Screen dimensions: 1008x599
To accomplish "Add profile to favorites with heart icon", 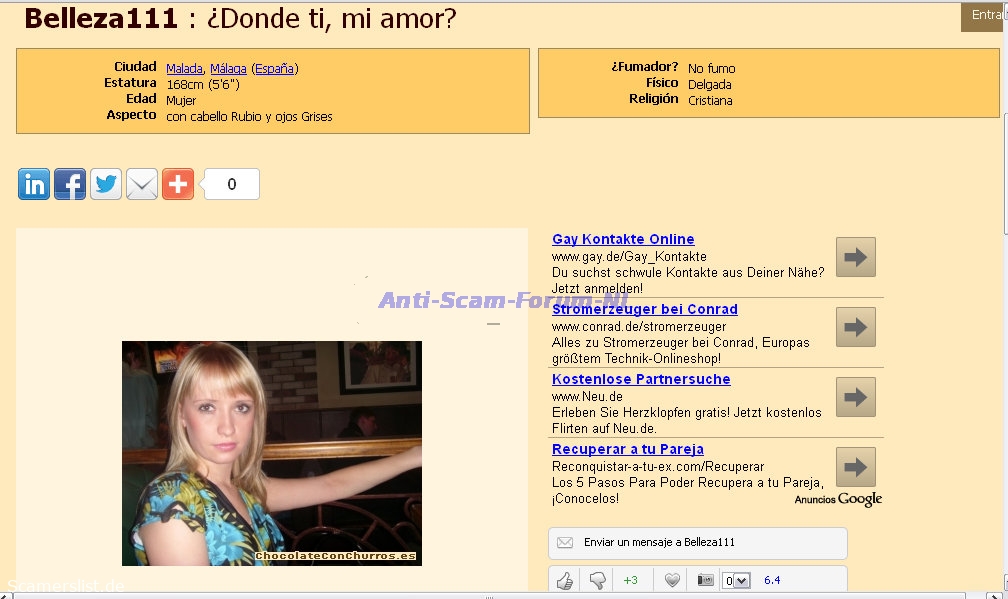I will (x=672, y=580).
